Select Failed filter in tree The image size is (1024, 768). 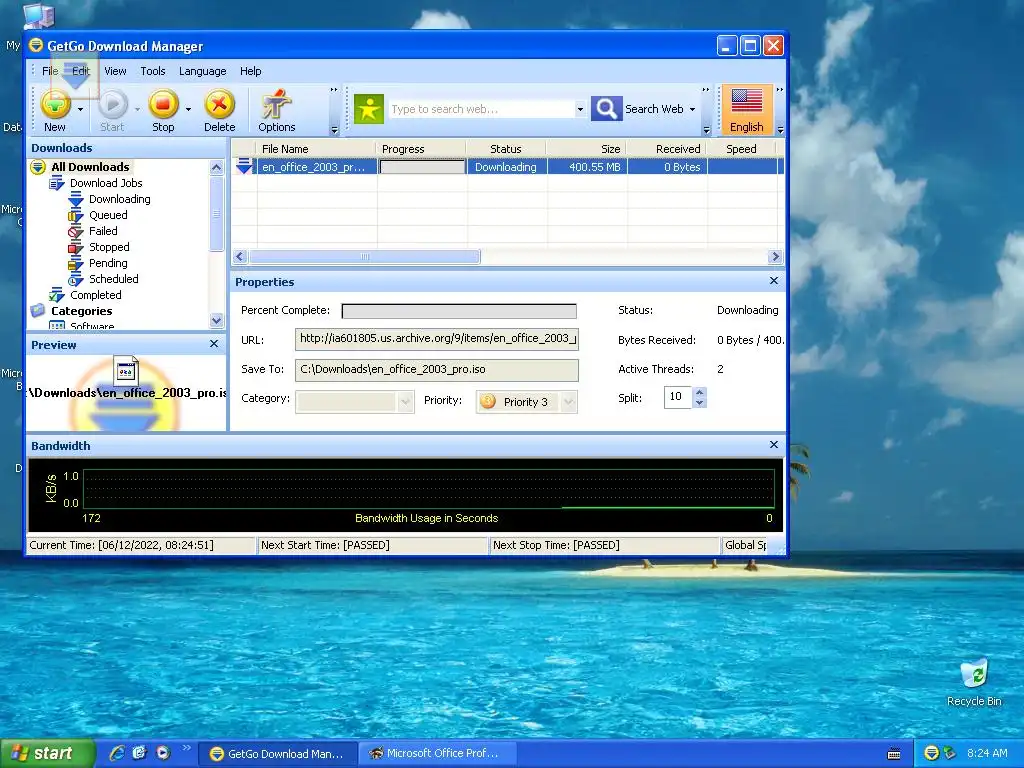click(x=103, y=231)
